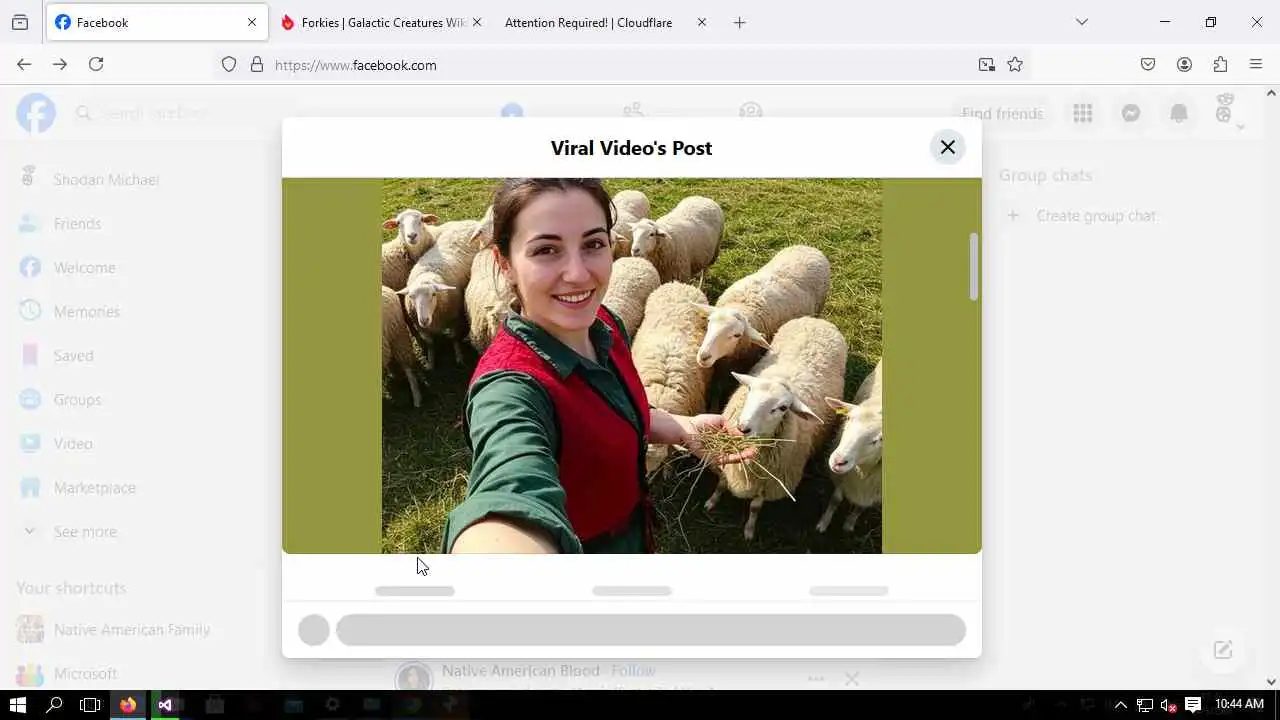Click the Visual Studio taskbar icon
This screenshot has width=1280, height=720.
(165, 705)
